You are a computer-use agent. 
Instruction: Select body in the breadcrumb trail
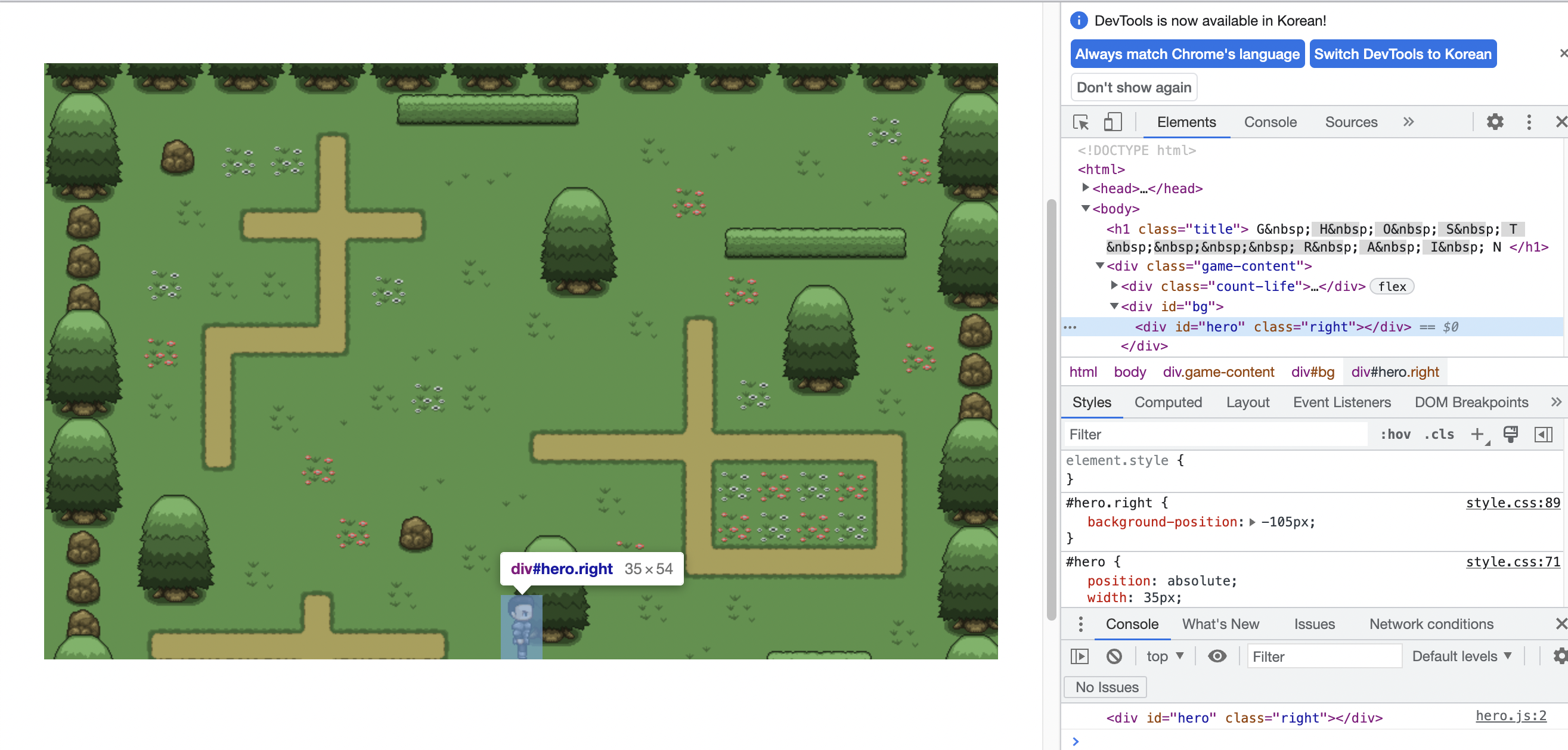[1130, 372]
